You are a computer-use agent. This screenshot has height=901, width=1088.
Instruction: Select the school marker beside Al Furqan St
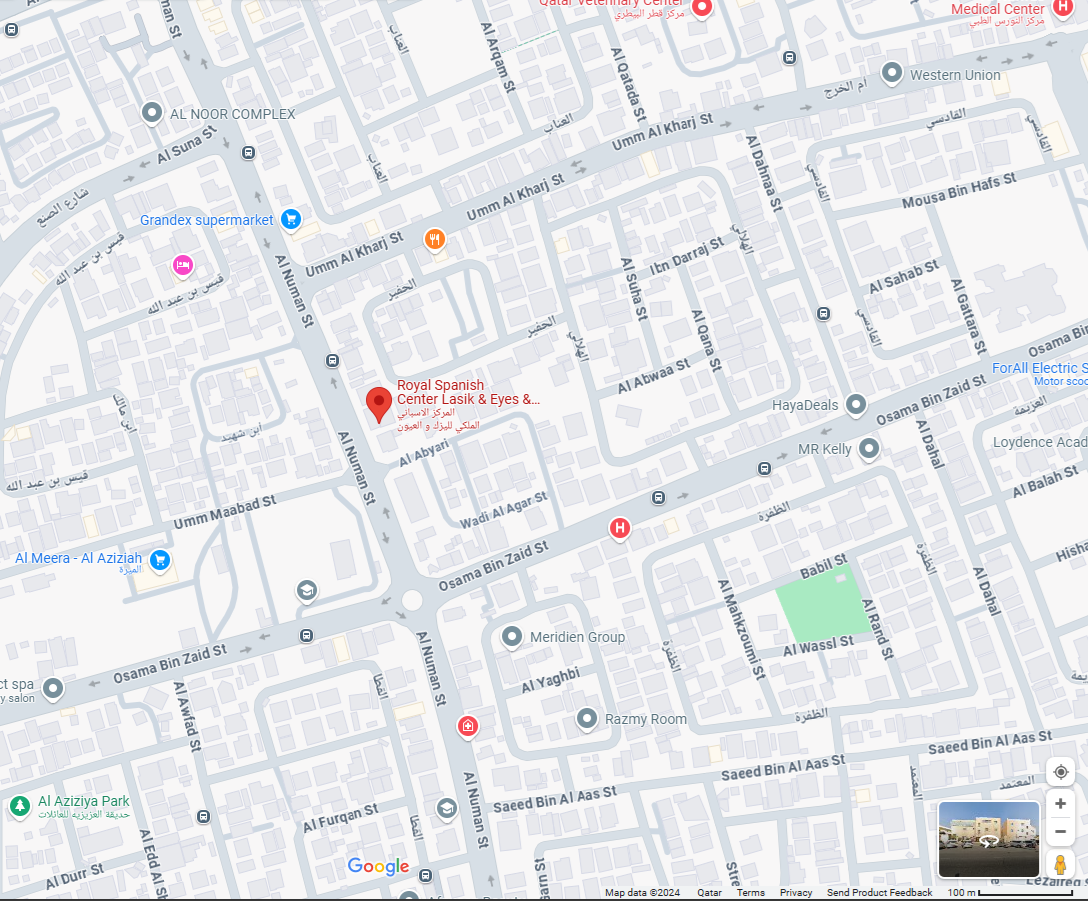[446, 809]
